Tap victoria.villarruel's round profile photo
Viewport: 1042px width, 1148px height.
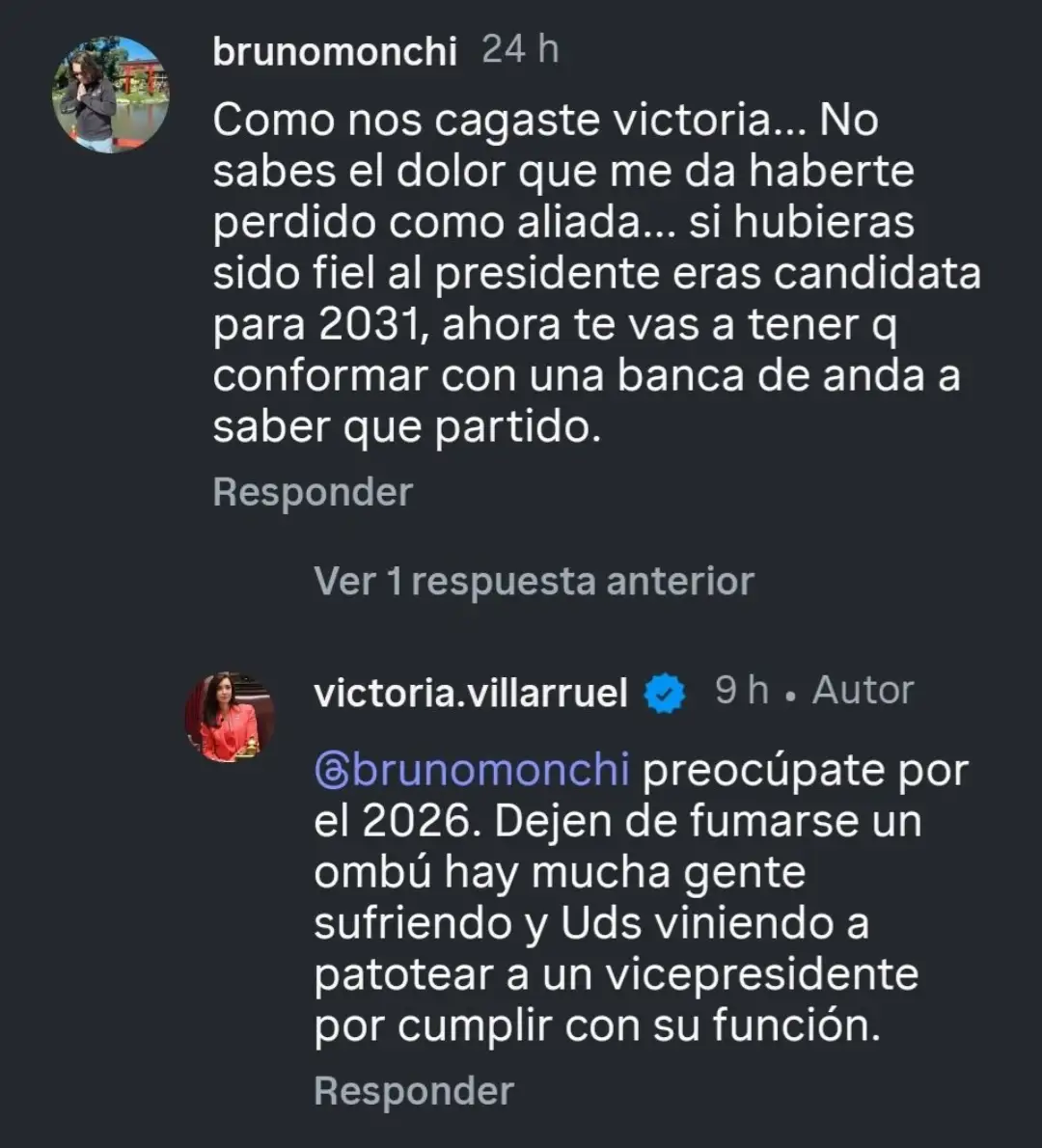[x=230, y=717]
